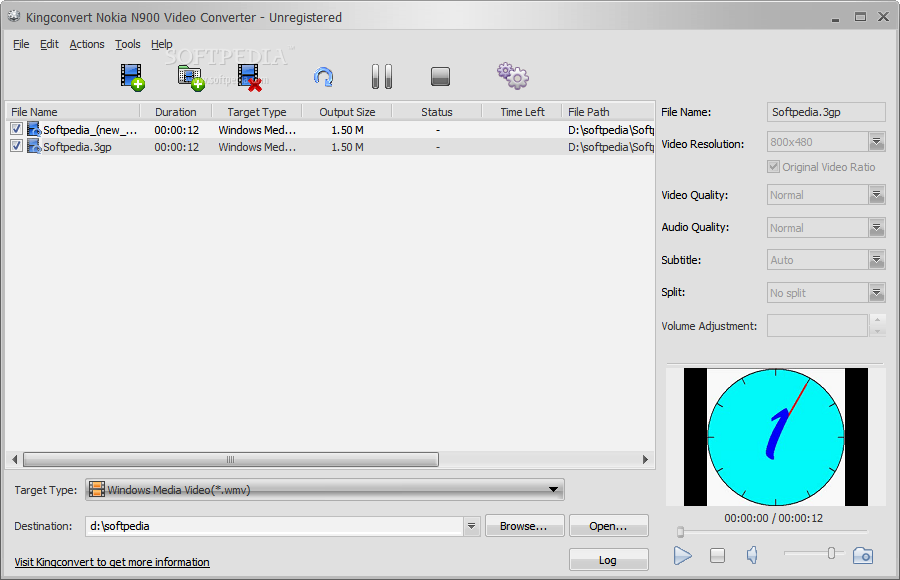Click the Status column header
This screenshot has height=580, width=900.
[437, 112]
